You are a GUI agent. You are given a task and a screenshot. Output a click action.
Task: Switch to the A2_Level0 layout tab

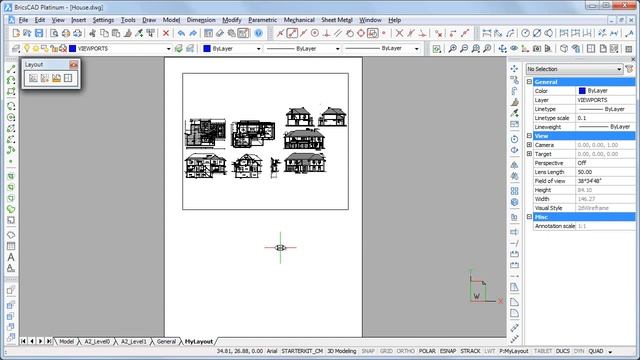97,342
